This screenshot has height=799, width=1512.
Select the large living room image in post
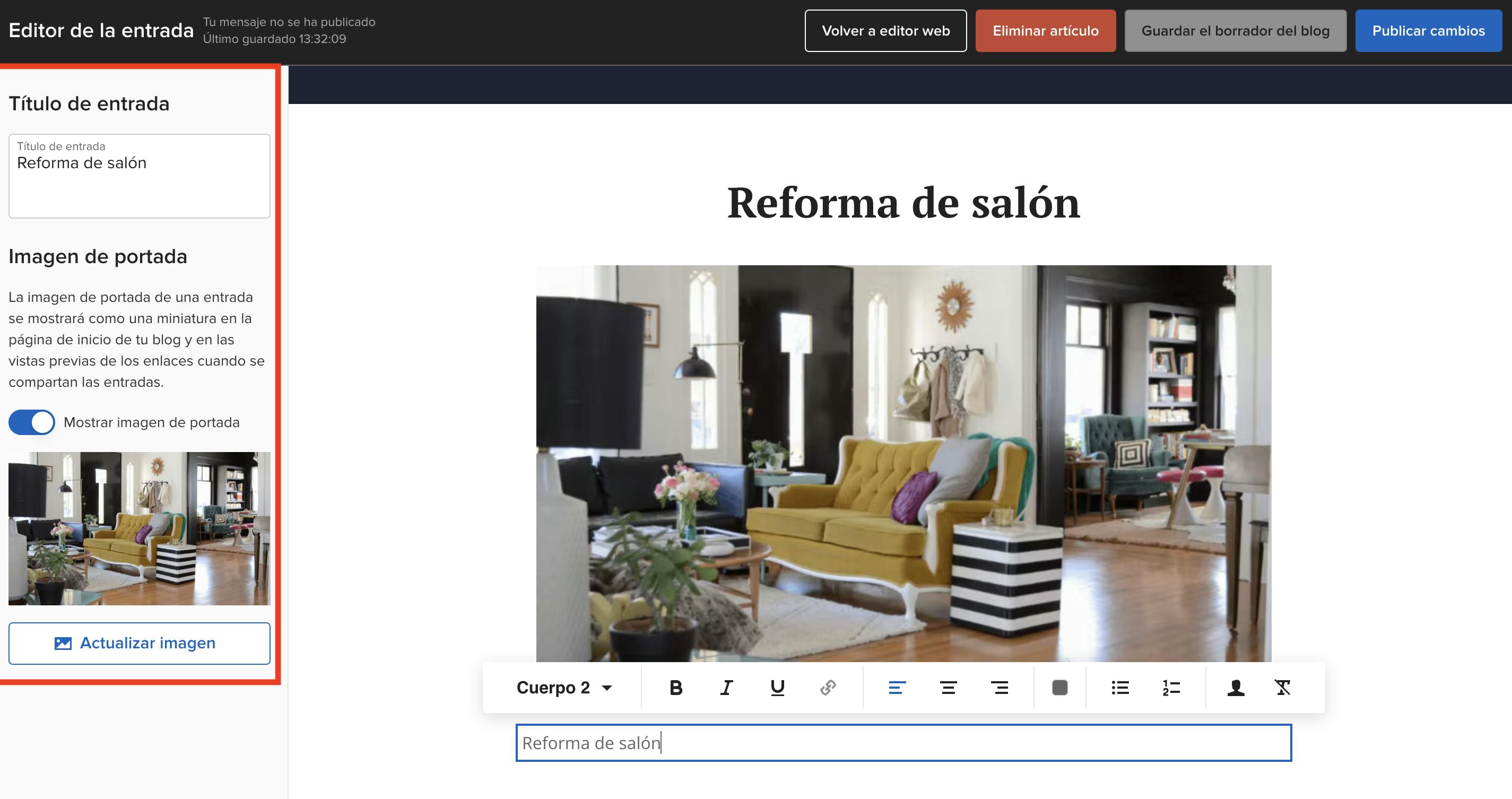(x=904, y=464)
